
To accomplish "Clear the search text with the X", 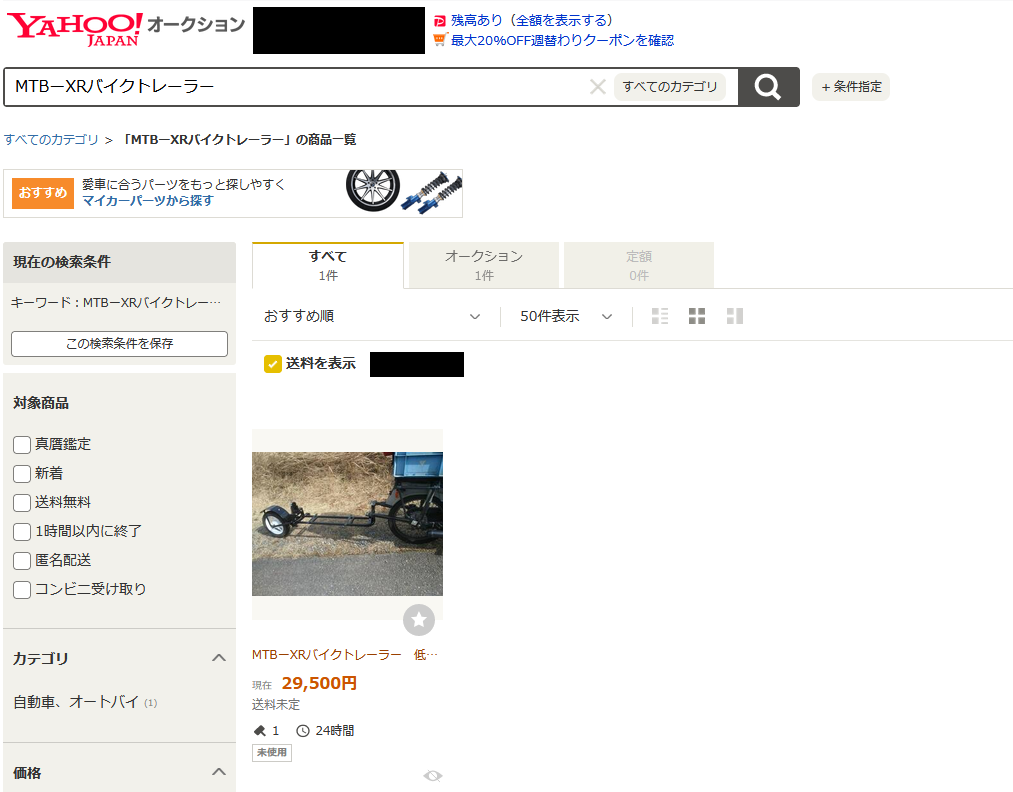I will click(598, 87).
